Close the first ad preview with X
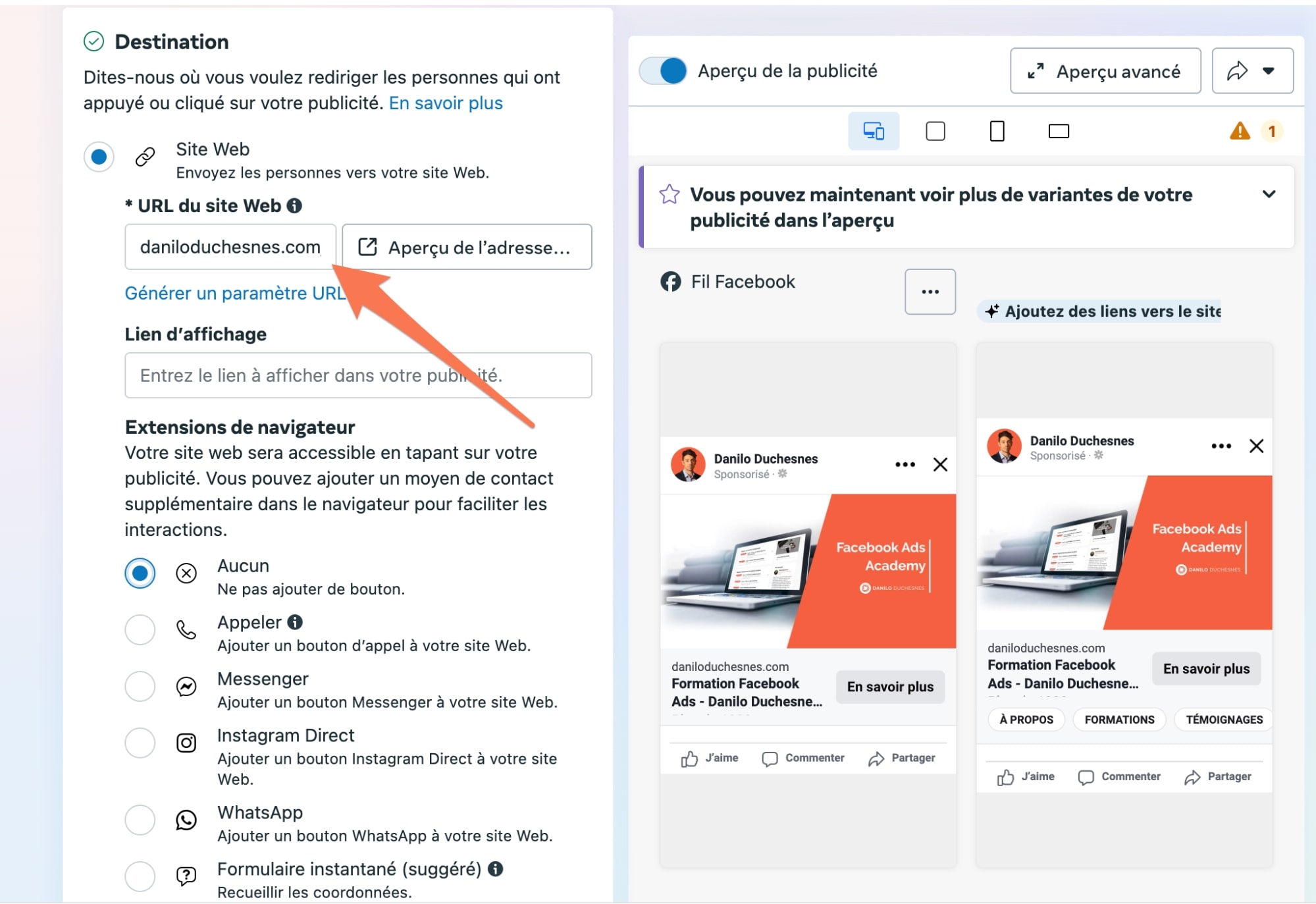Viewport: 1316px width, 904px height. point(940,465)
